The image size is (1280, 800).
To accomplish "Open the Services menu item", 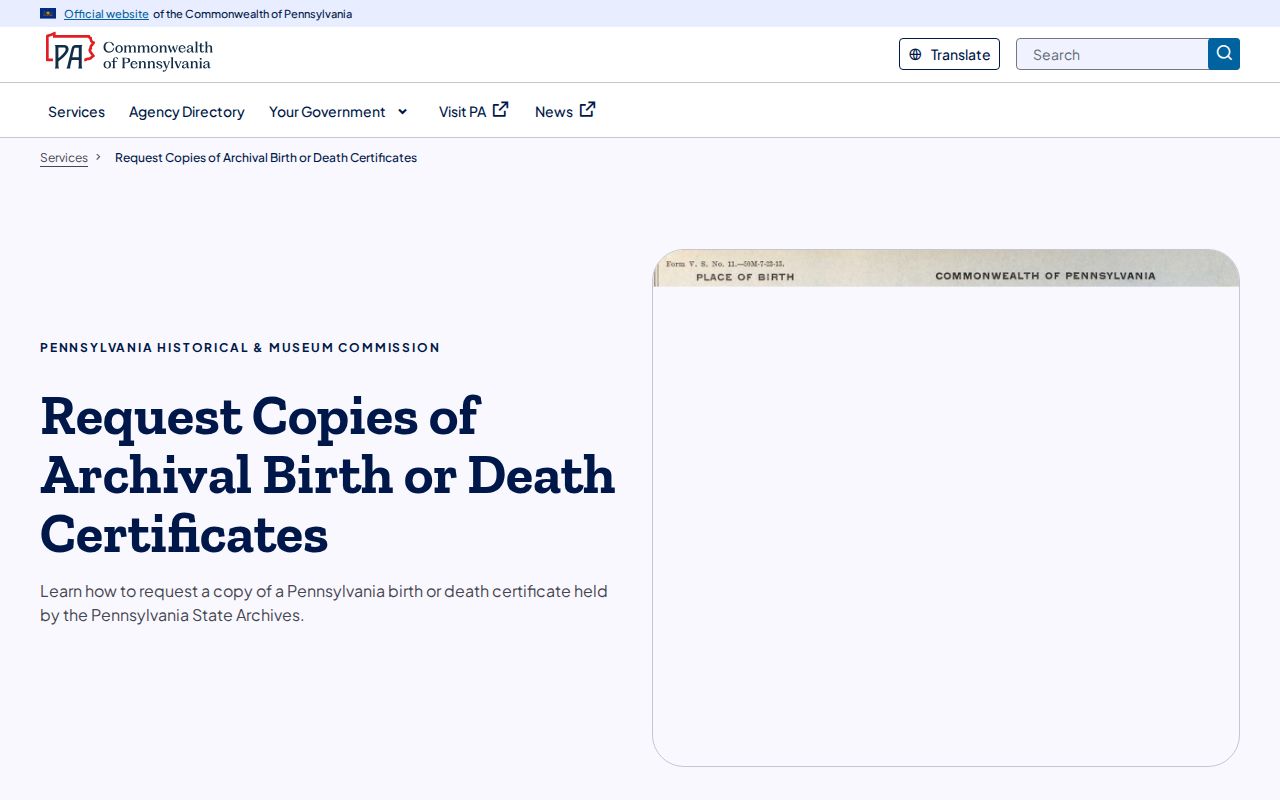I will [76, 112].
